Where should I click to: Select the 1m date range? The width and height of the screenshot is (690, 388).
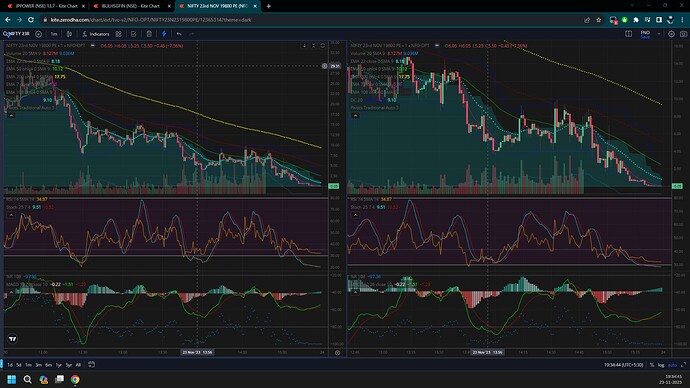[x=28, y=365]
